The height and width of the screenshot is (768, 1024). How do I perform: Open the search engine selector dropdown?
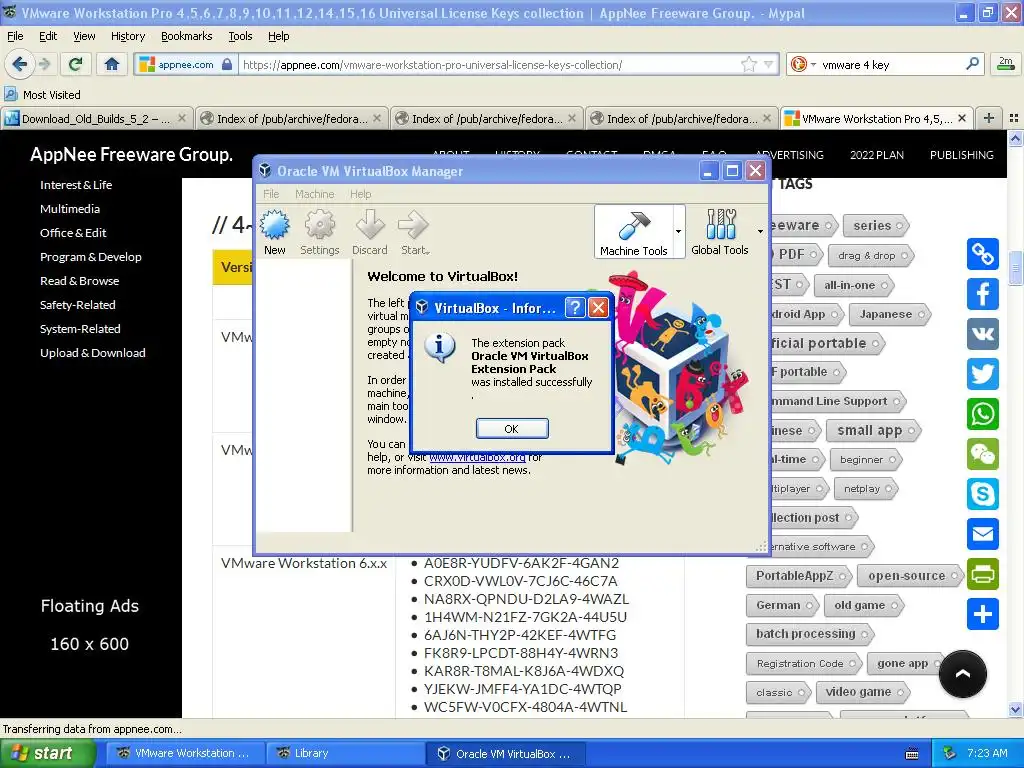(804, 64)
